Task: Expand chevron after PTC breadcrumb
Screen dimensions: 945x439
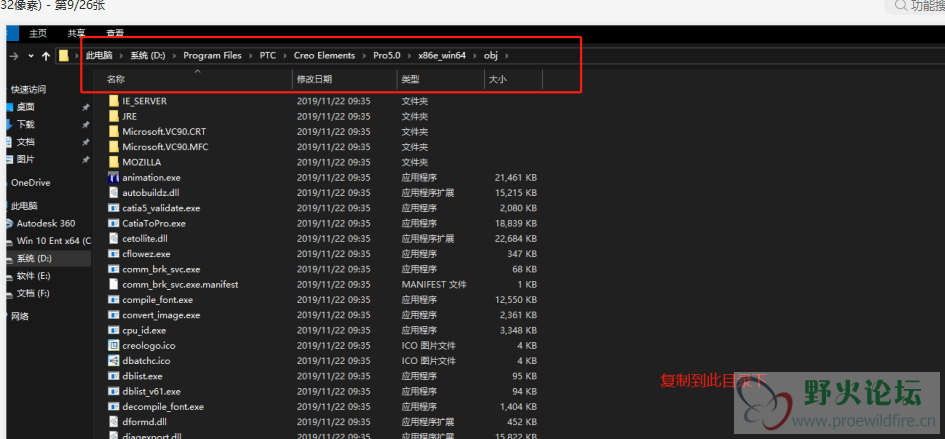Action: click(285, 55)
